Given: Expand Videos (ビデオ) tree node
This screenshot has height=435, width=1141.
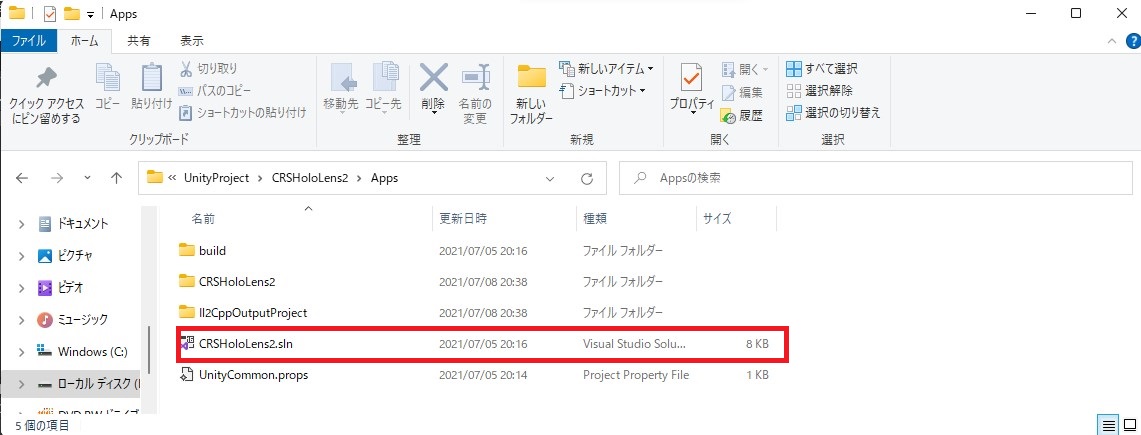Looking at the screenshot, I should click(x=21, y=288).
